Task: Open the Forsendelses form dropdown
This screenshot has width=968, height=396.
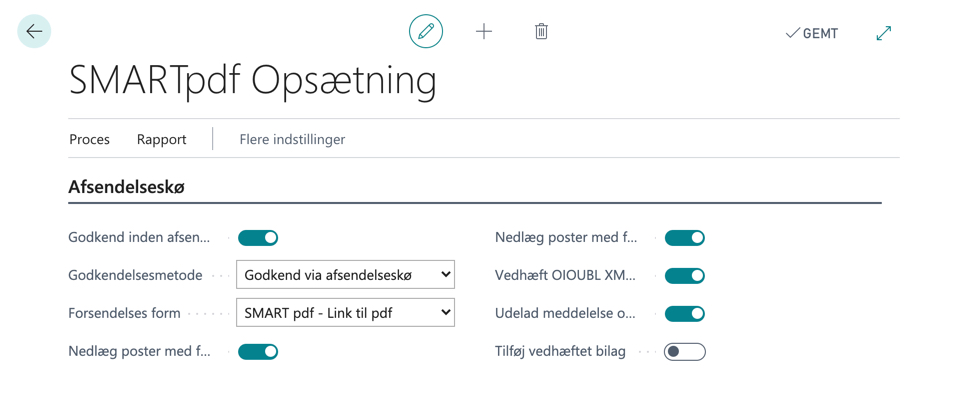Action: coord(346,313)
